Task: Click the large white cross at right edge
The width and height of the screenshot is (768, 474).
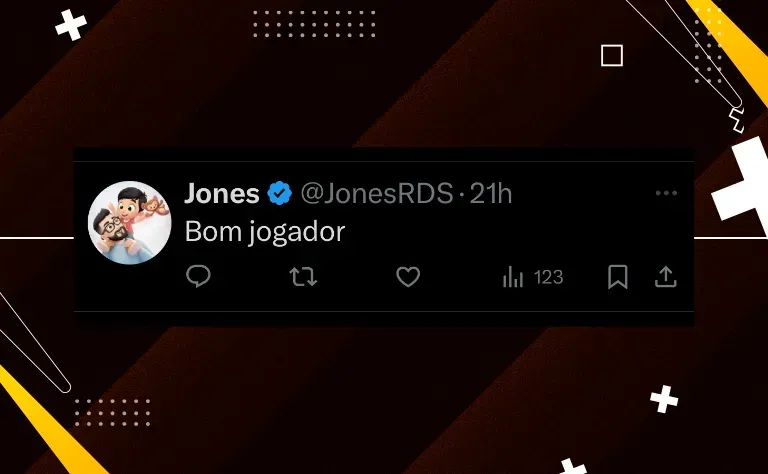Action: click(743, 185)
